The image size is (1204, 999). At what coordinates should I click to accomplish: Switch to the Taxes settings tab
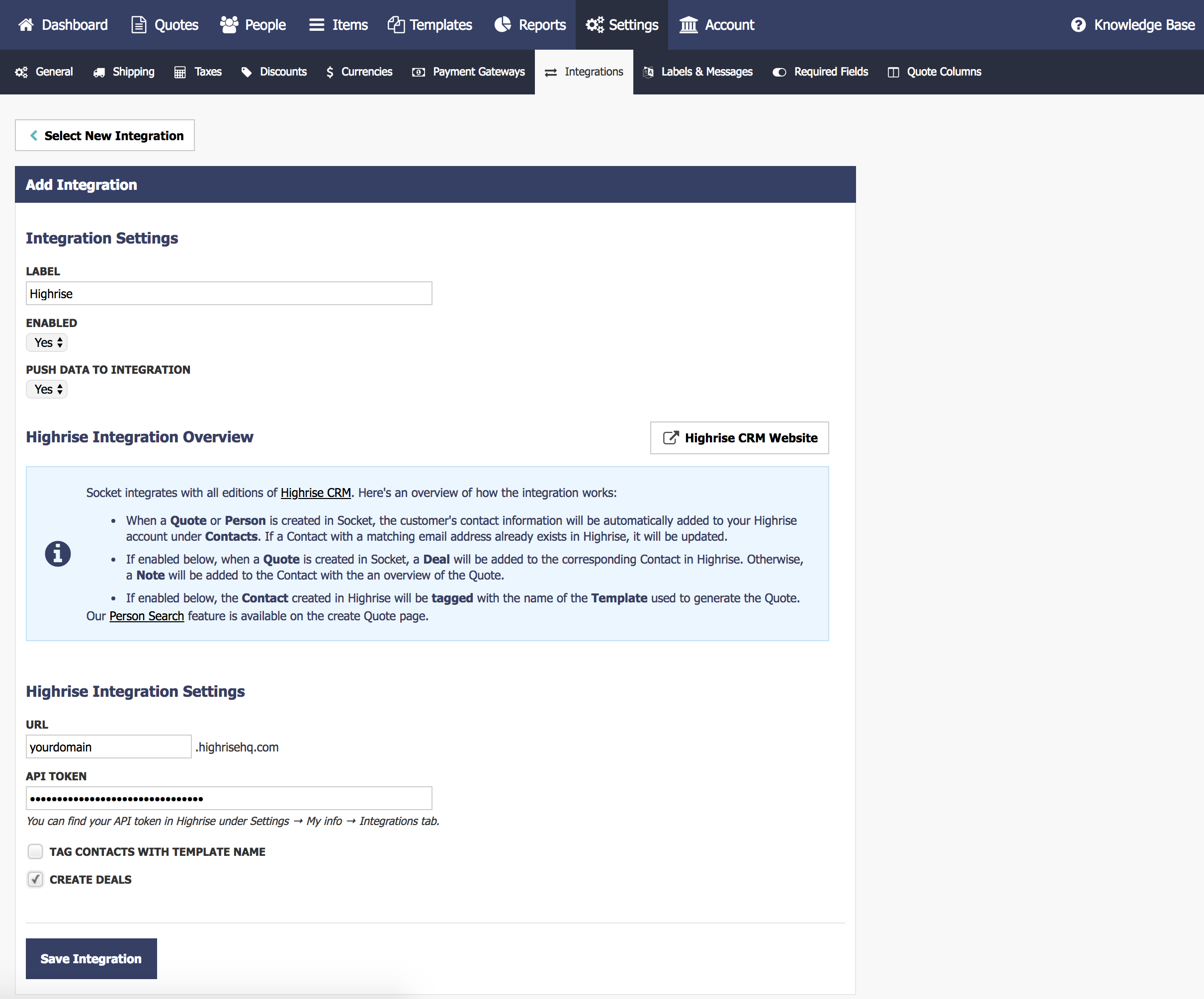pyautogui.click(x=198, y=72)
